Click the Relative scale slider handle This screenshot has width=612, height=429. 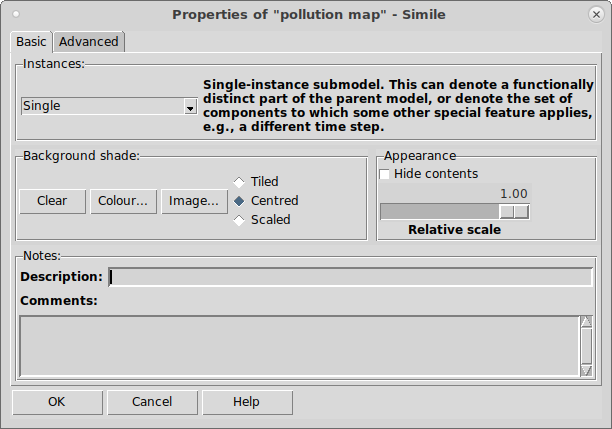514,212
